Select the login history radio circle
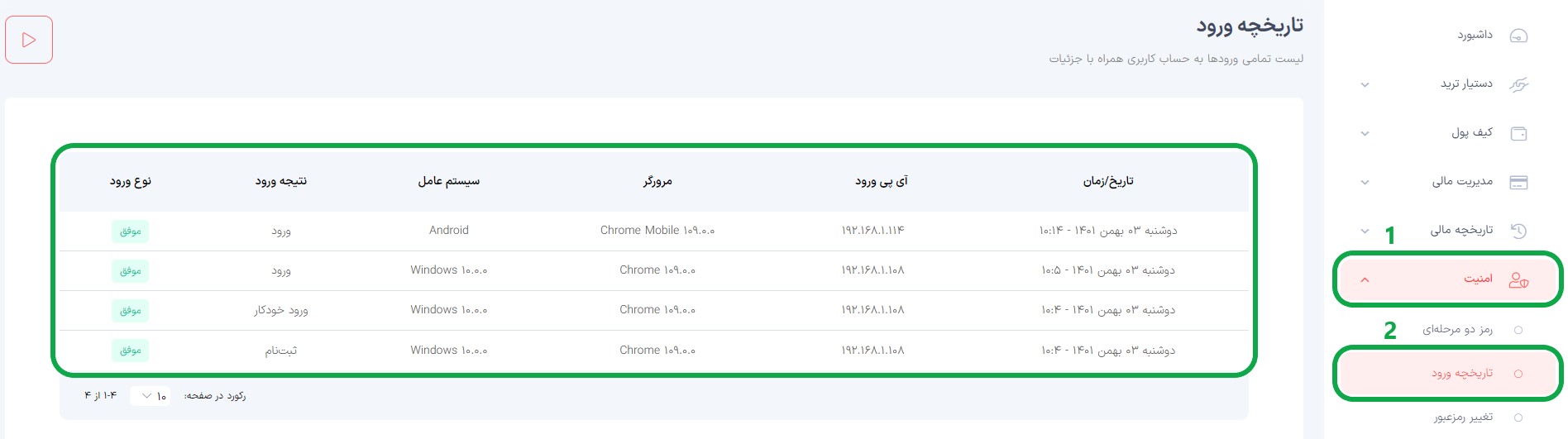This screenshot has width=1568, height=439. pyautogui.click(x=1518, y=374)
